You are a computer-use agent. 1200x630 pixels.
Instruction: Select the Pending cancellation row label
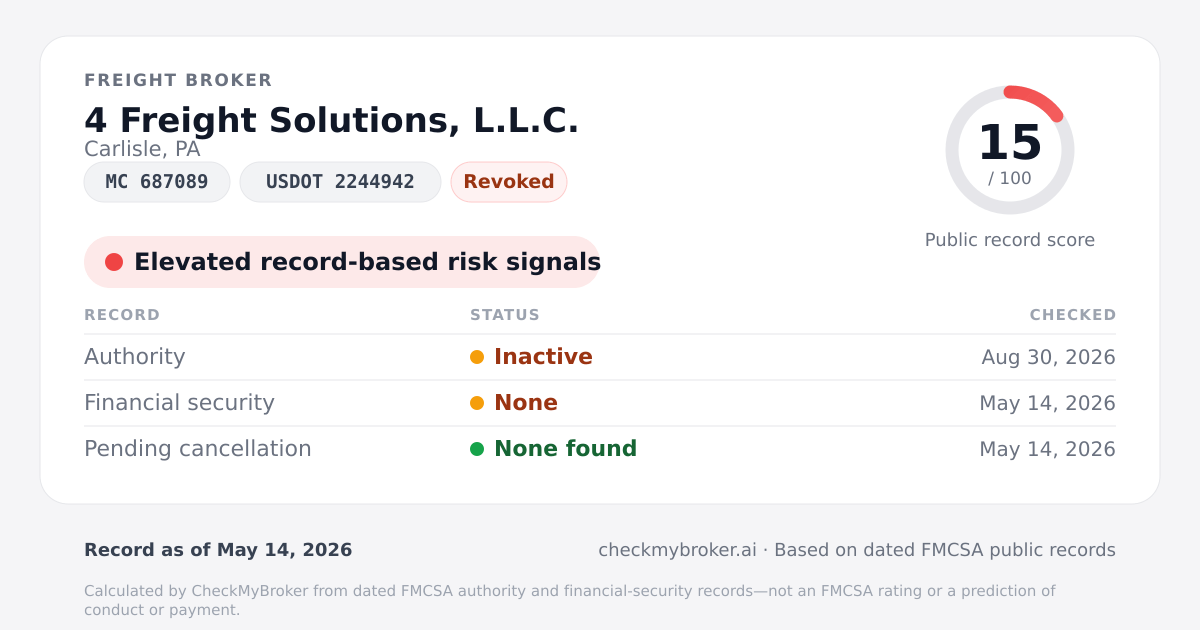[198, 449]
